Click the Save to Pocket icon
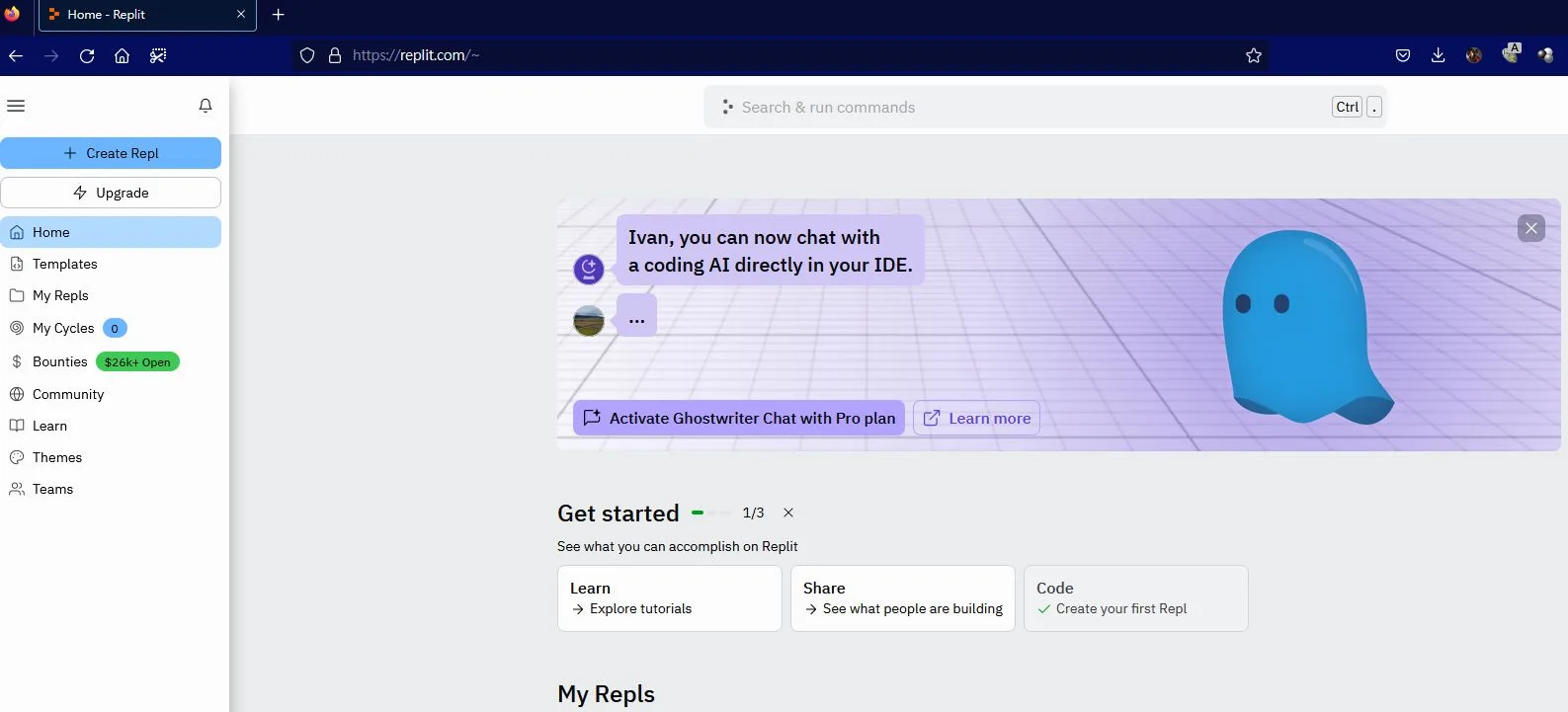Viewport: 1568px width, 712px height. [1403, 55]
